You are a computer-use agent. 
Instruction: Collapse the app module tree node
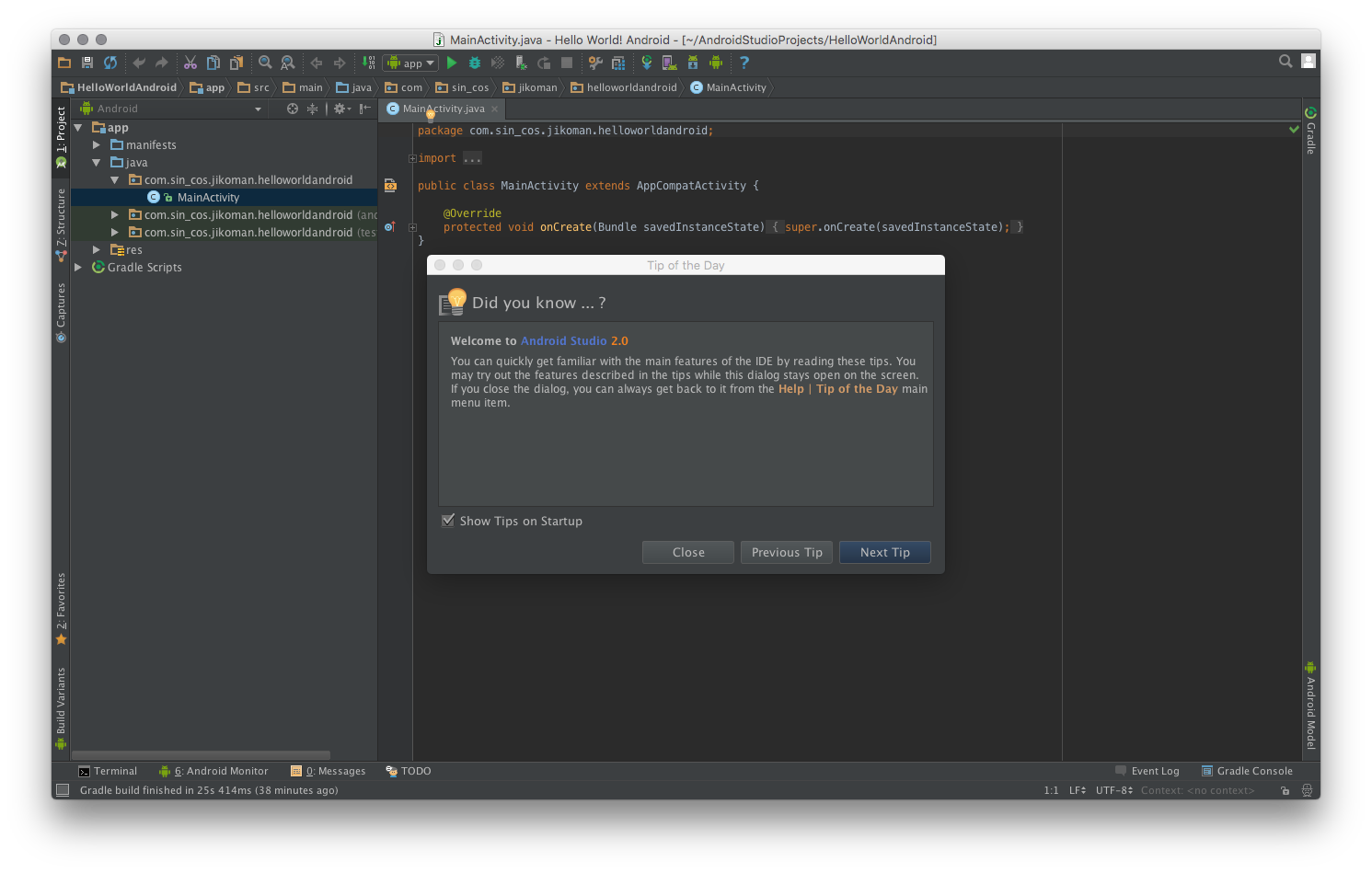[x=78, y=128]
